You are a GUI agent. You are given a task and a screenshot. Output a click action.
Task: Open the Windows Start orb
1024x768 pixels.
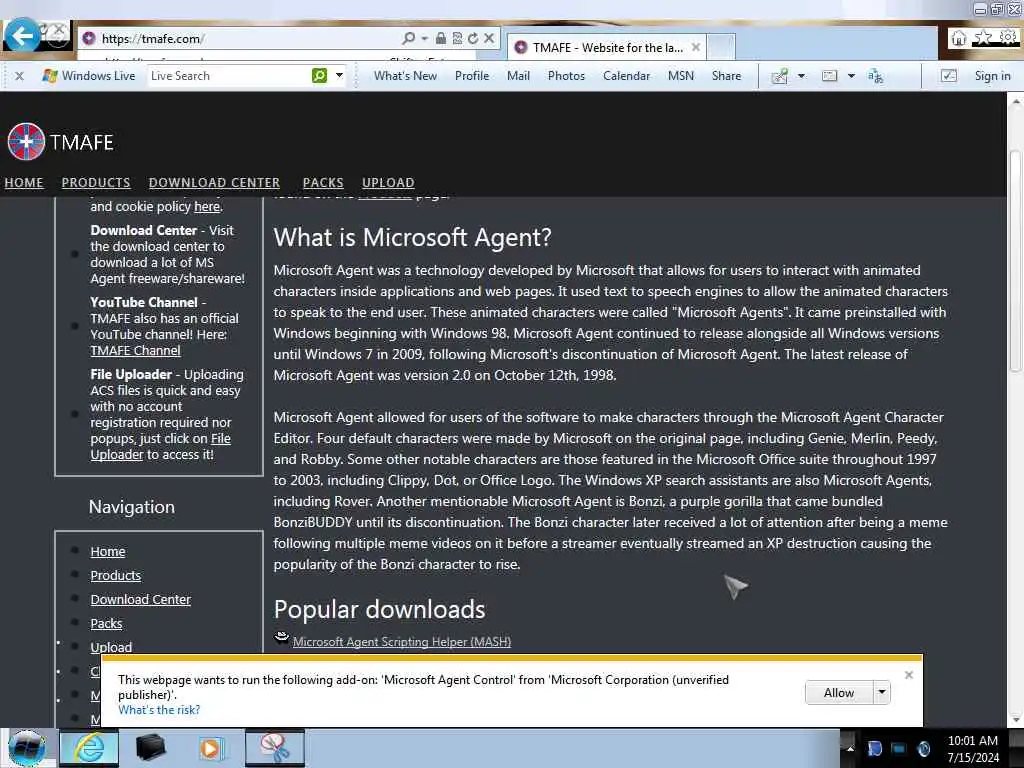click(26, 748)
